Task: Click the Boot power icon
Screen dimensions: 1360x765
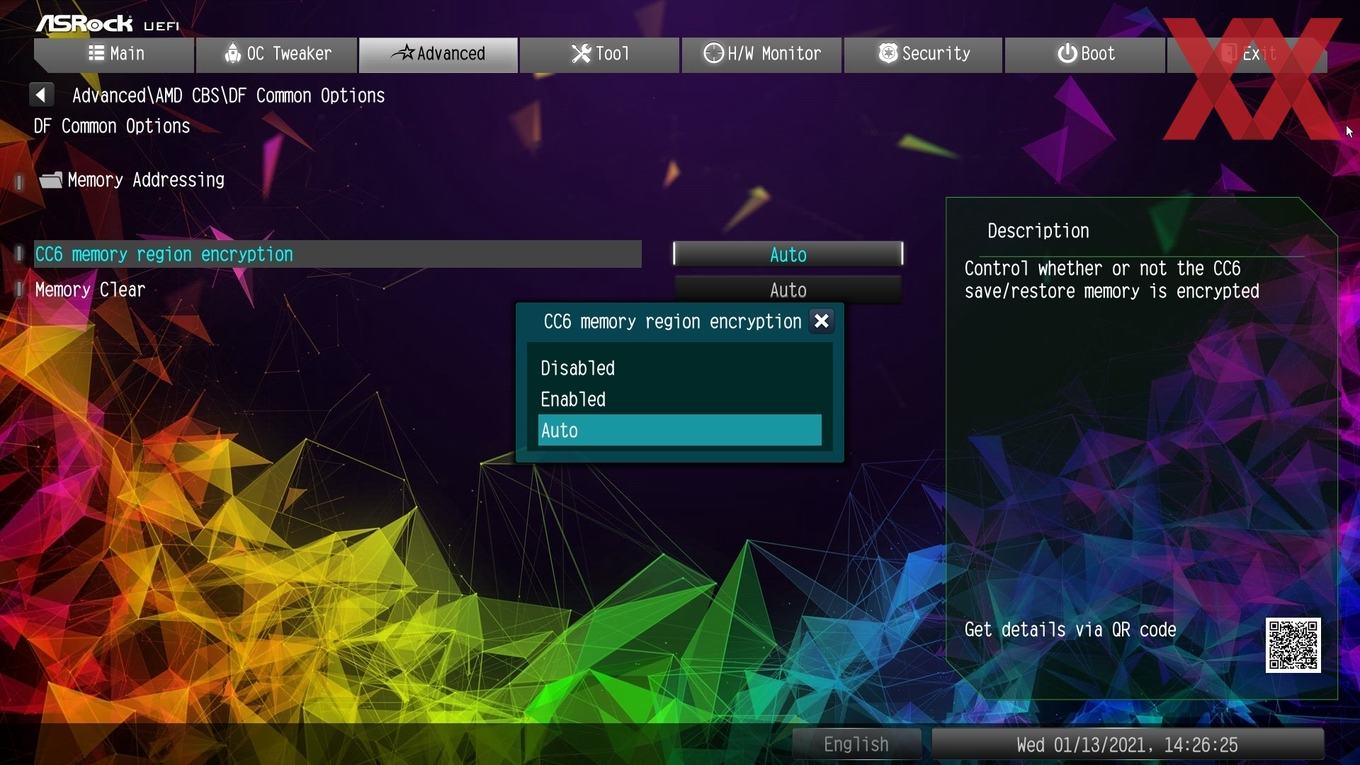Action: coord(1066,53)
